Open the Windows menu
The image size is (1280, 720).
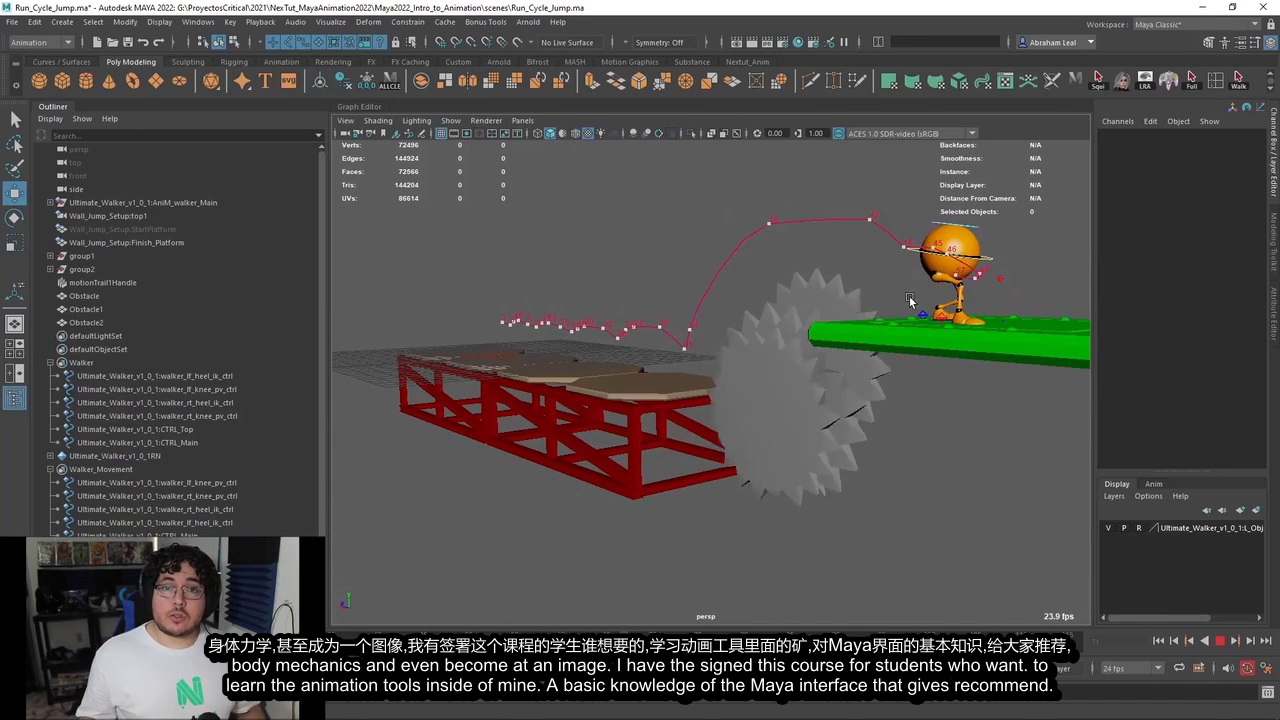(x=198, y=22)
